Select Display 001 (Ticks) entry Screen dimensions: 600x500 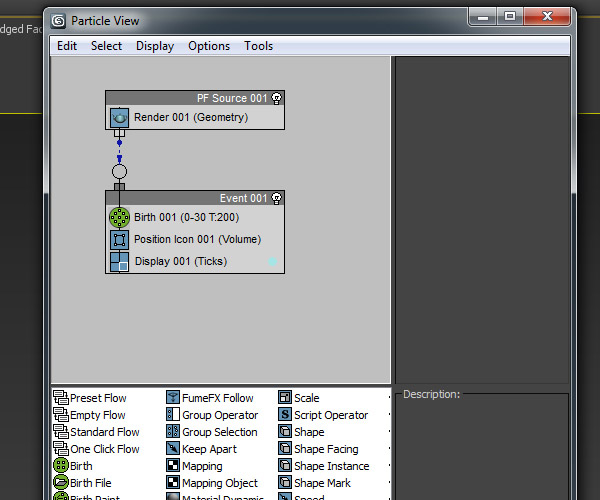(x=181, y=261)
